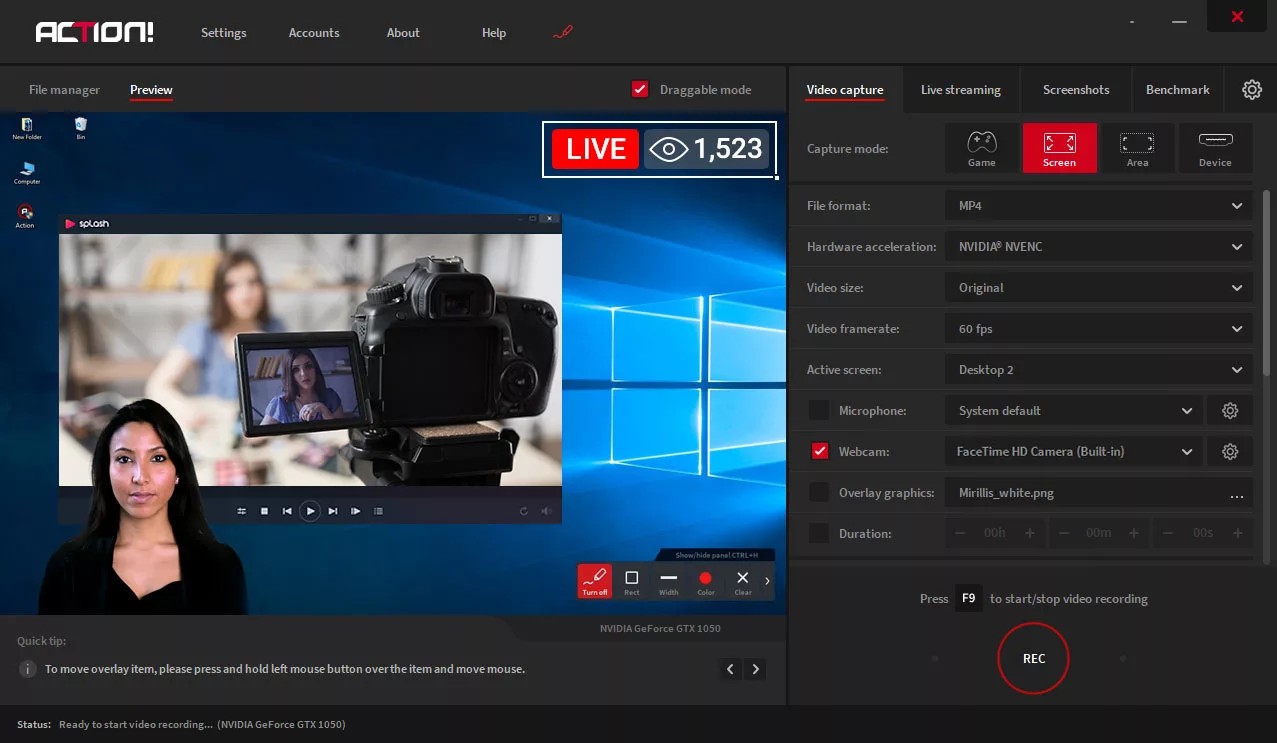The height and width of the screenshot is (743, 1277).
Task: Toggle Draggable mode checkbox
Action: [x=641, y=89]
